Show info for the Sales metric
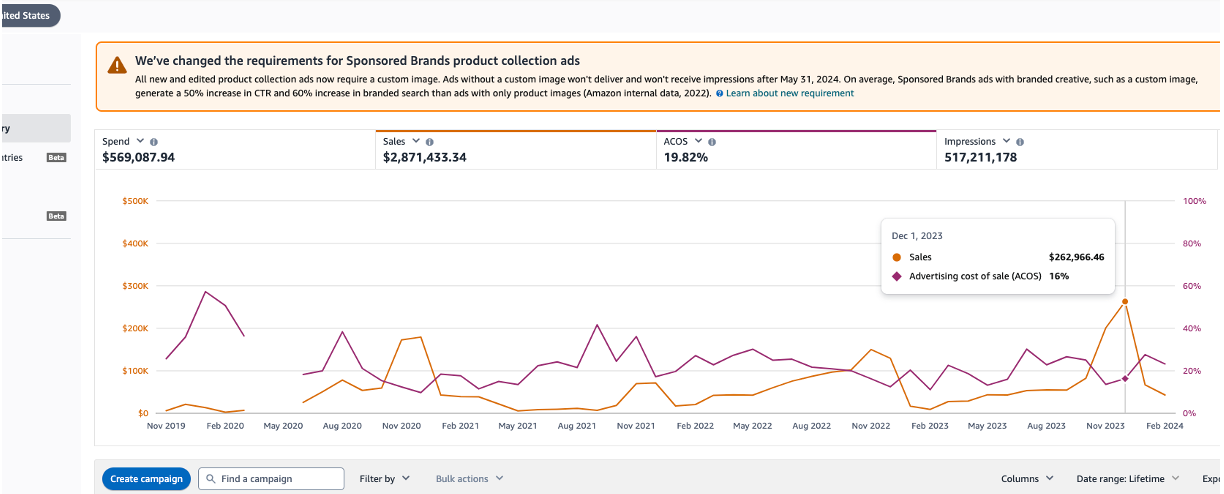1224x494 pixels. 429,142
